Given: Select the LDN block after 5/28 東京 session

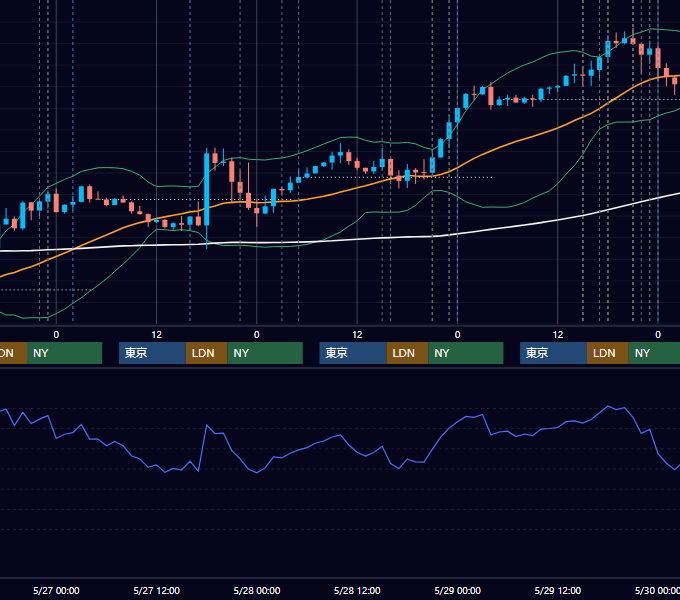Looking at the screenshot, I should 407,353.
